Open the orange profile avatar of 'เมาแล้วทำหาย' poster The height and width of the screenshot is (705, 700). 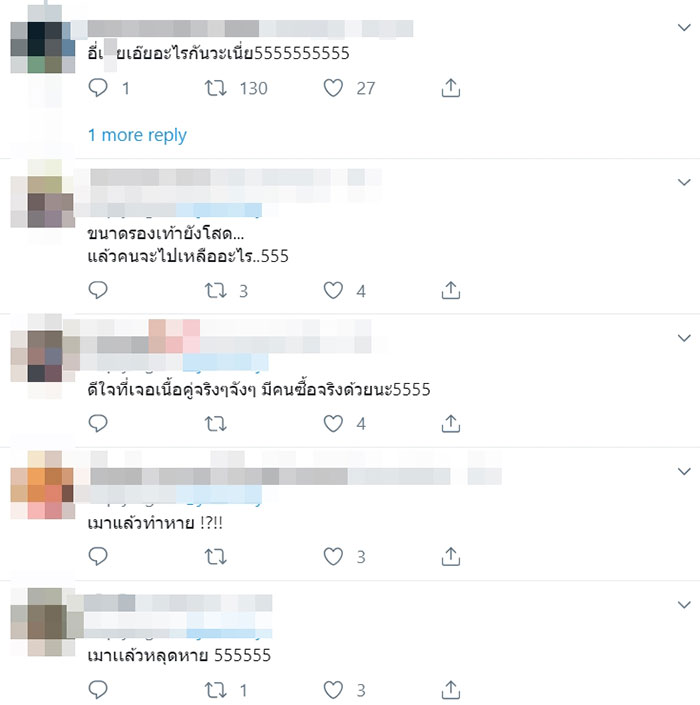[x=43, y=485]
